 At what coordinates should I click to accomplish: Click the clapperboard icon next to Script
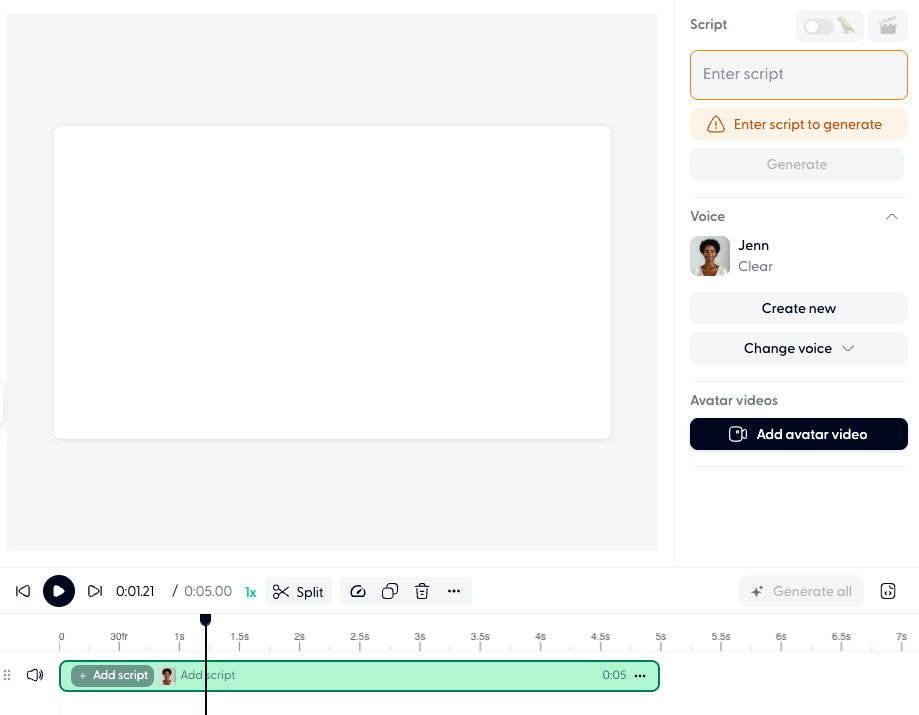tap(888, 25)
